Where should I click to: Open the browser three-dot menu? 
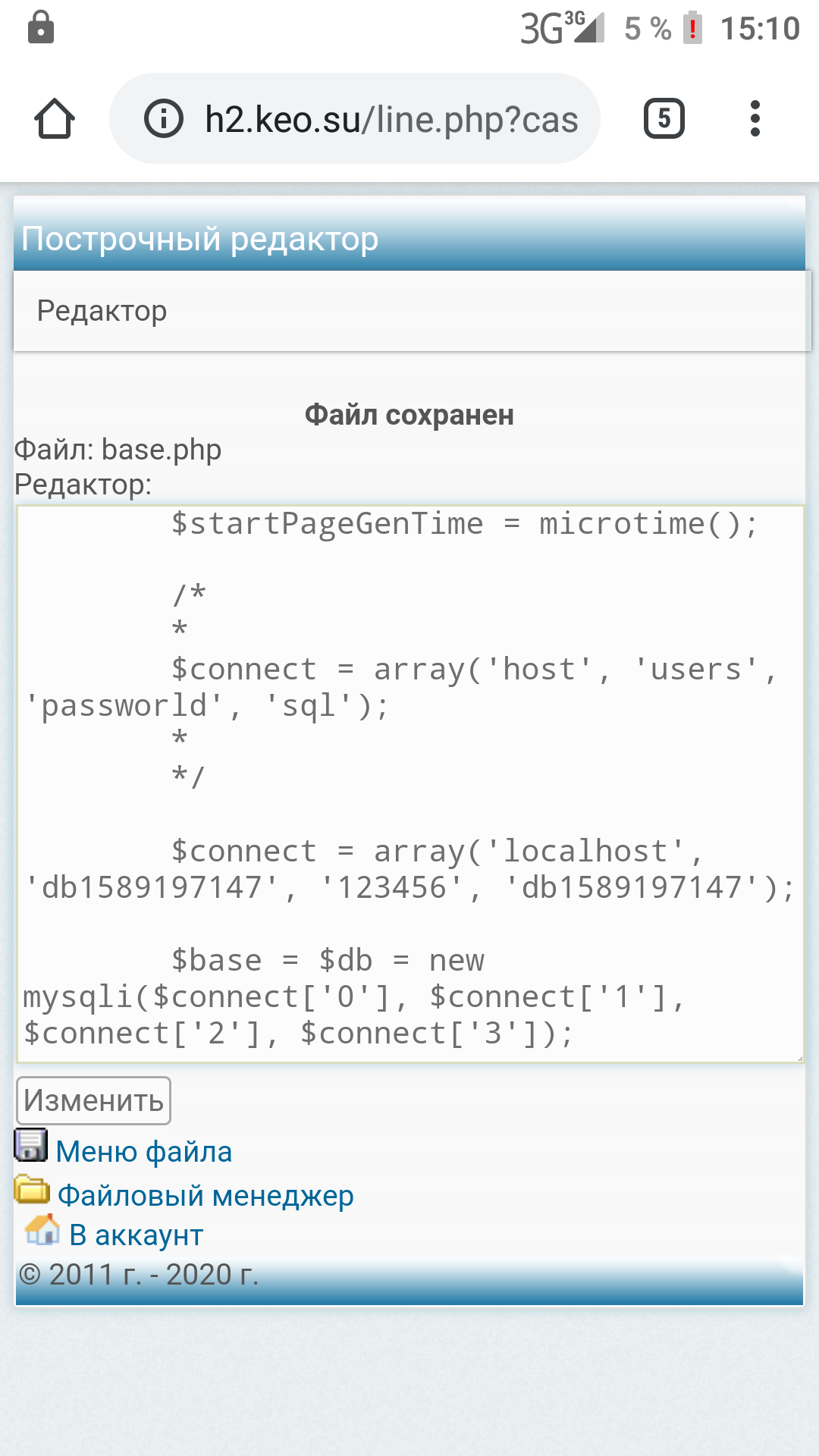click(755, 119)
